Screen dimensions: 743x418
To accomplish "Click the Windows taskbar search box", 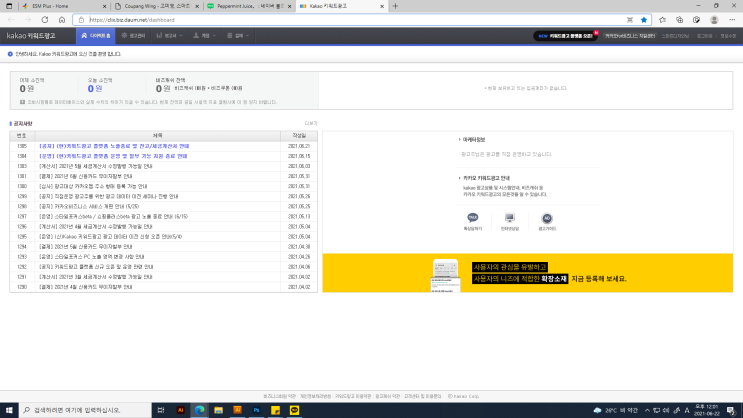I will coord(85,410).
